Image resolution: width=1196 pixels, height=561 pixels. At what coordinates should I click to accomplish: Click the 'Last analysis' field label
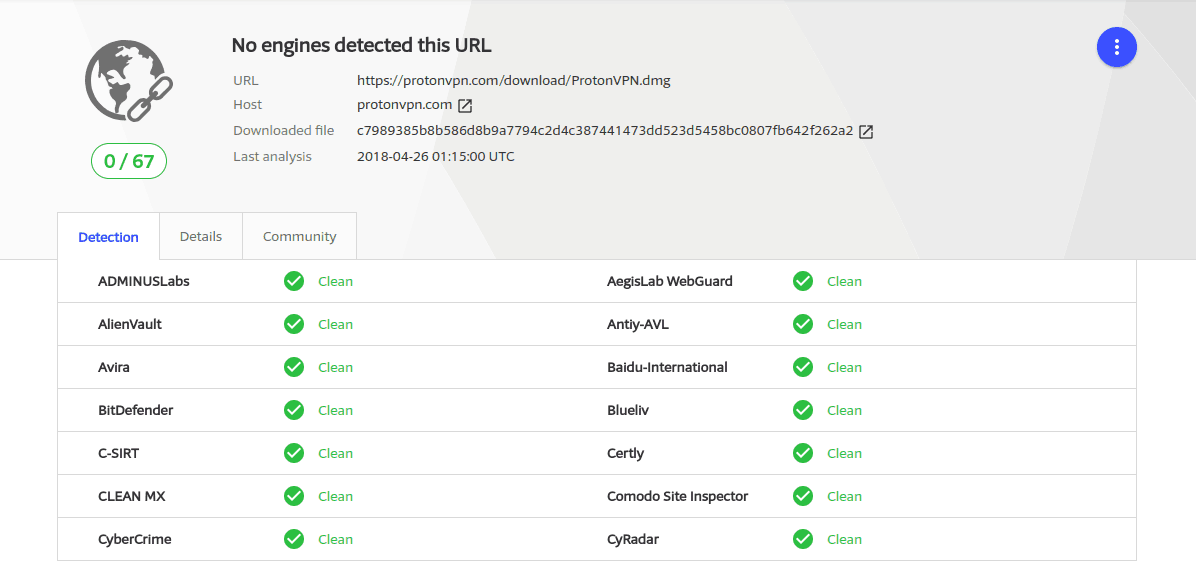pyautogui.click(x=272, y=156)
